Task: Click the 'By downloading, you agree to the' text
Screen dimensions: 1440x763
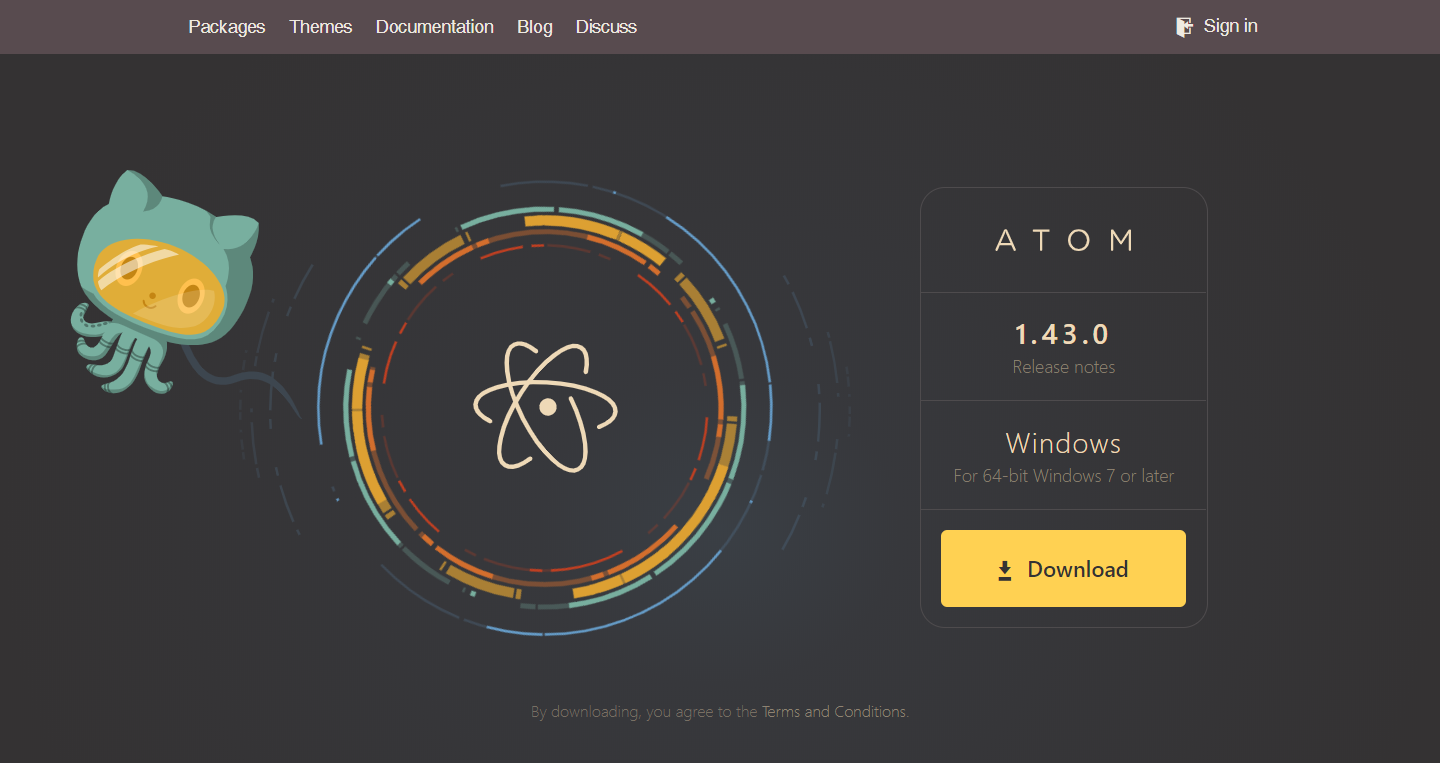Action: (644, 712)
